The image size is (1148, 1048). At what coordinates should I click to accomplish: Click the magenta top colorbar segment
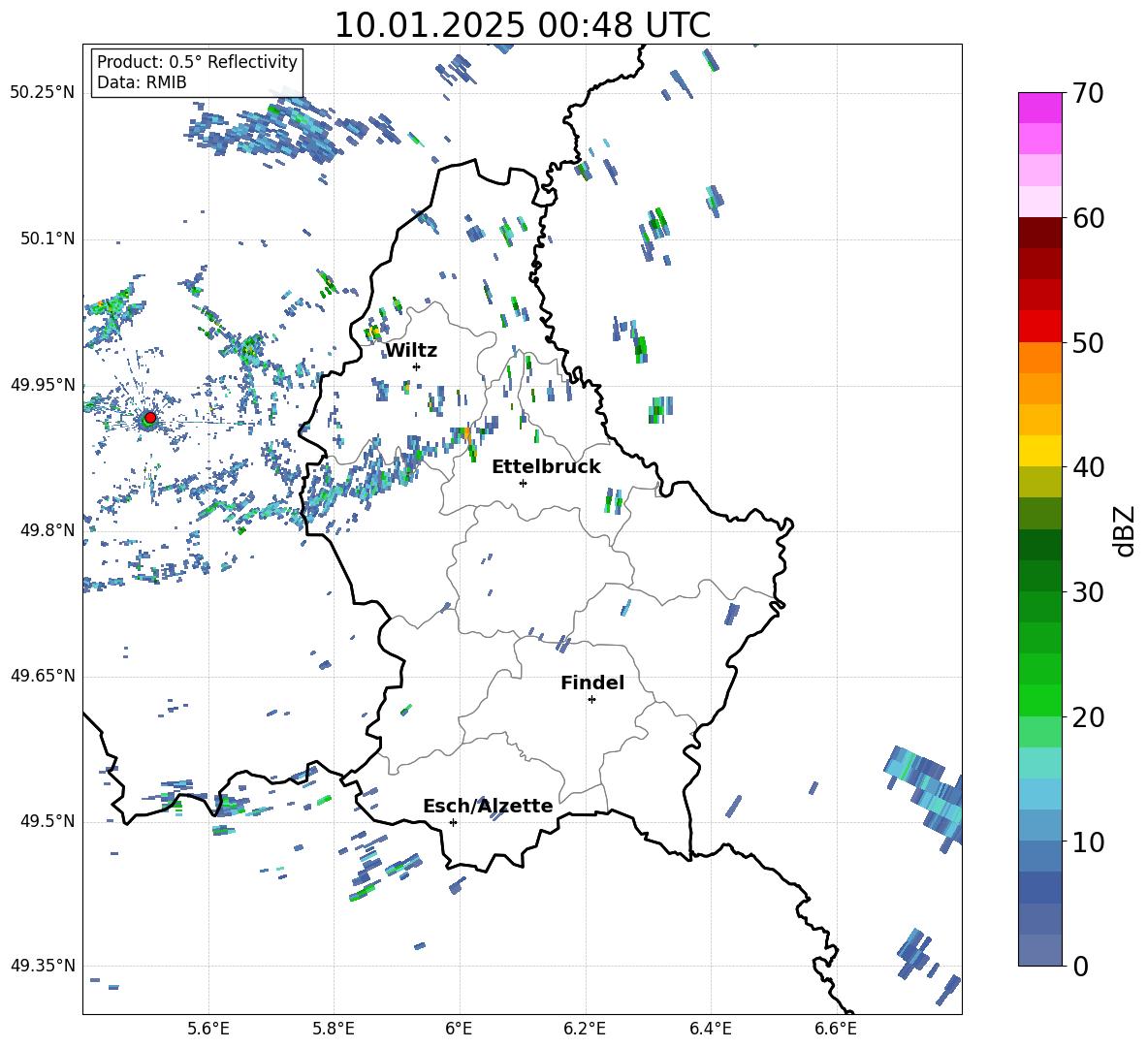1039,108
